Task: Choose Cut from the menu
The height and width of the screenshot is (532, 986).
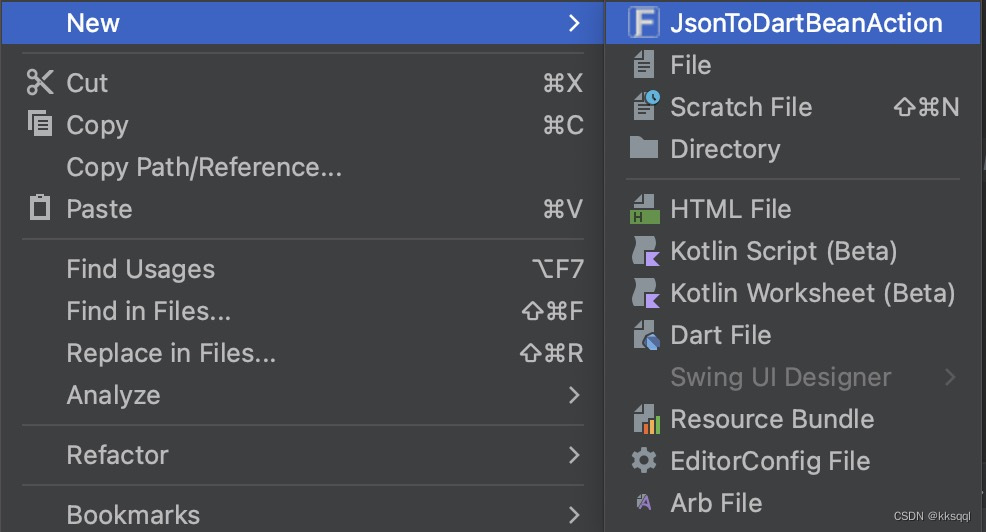Action: pyautogui.click(x=302, y=83)
